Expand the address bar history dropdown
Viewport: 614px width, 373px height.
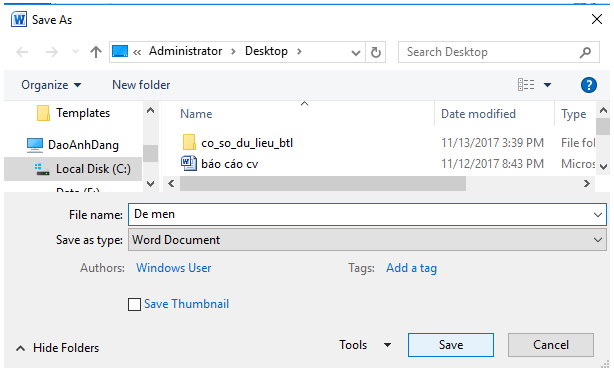tap(356, 52)
